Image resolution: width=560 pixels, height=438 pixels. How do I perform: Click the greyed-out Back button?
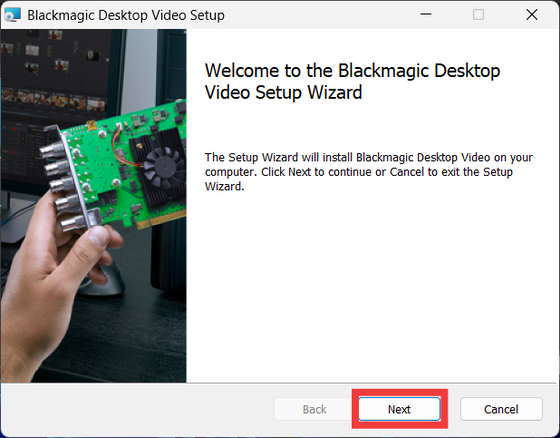click(314, 409)
